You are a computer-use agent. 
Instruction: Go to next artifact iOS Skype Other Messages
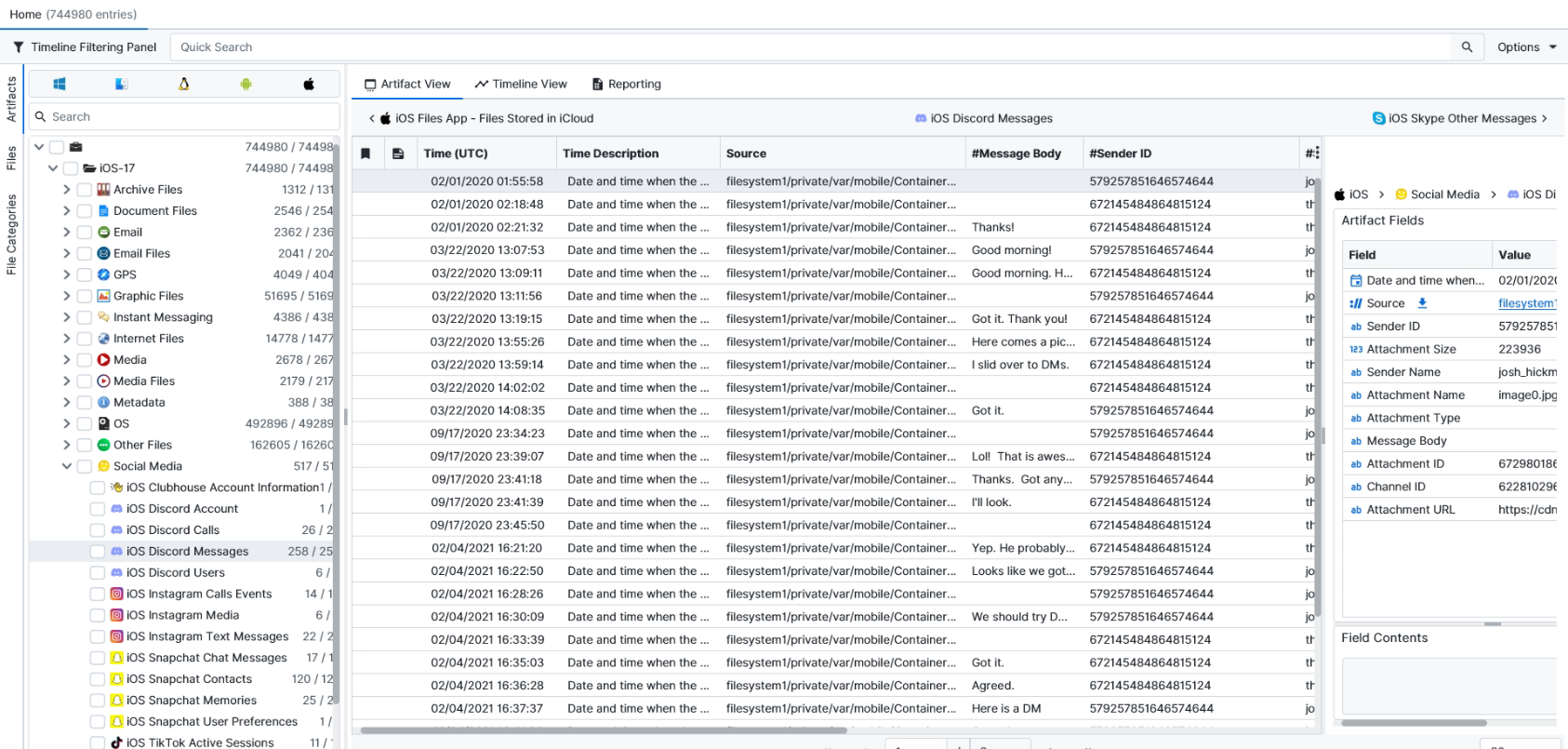point(1460,118)
